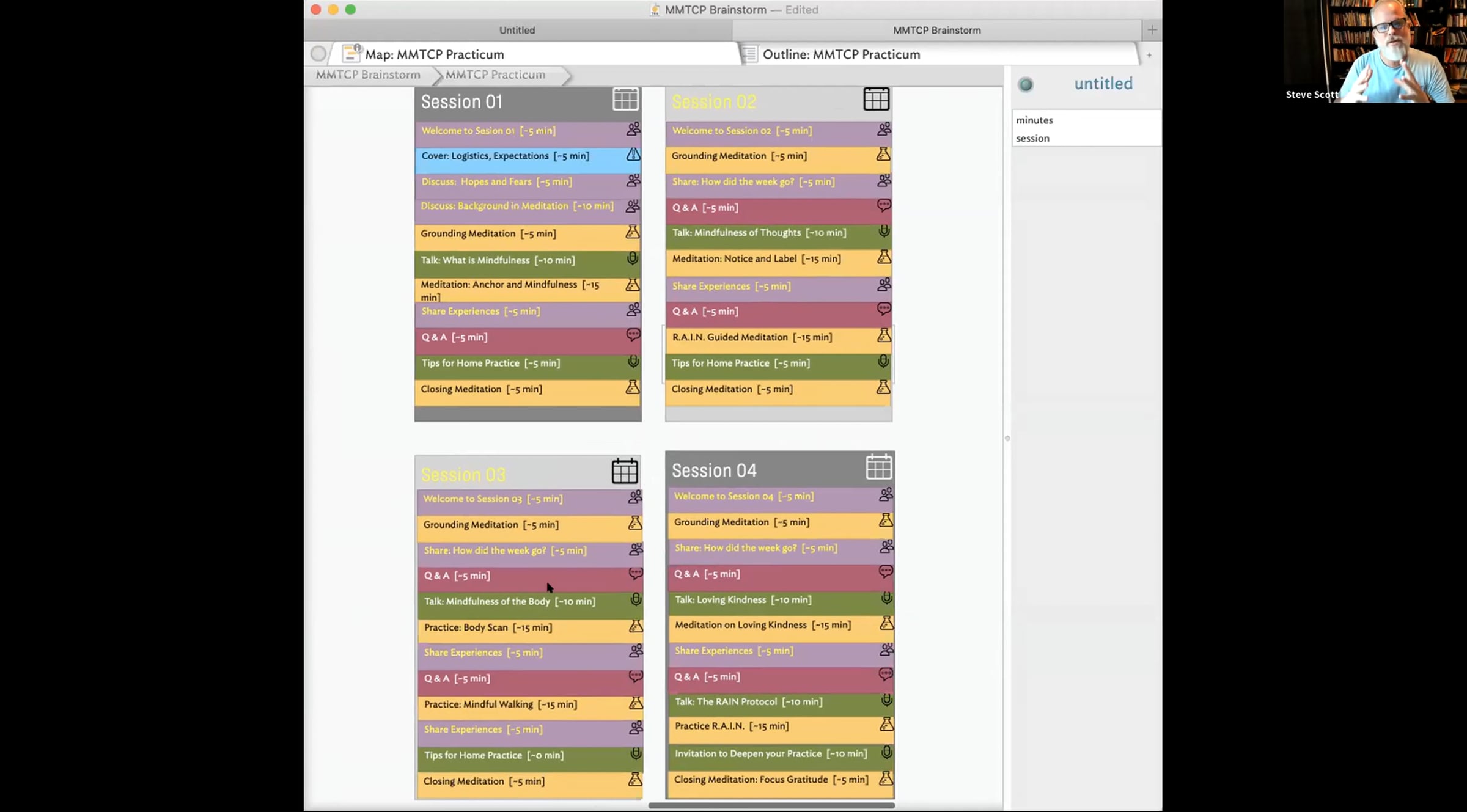This screenshot has height=812, width=1467.
Task: Switch to the Untitled window tab
Action: click(x=517, y=30)
